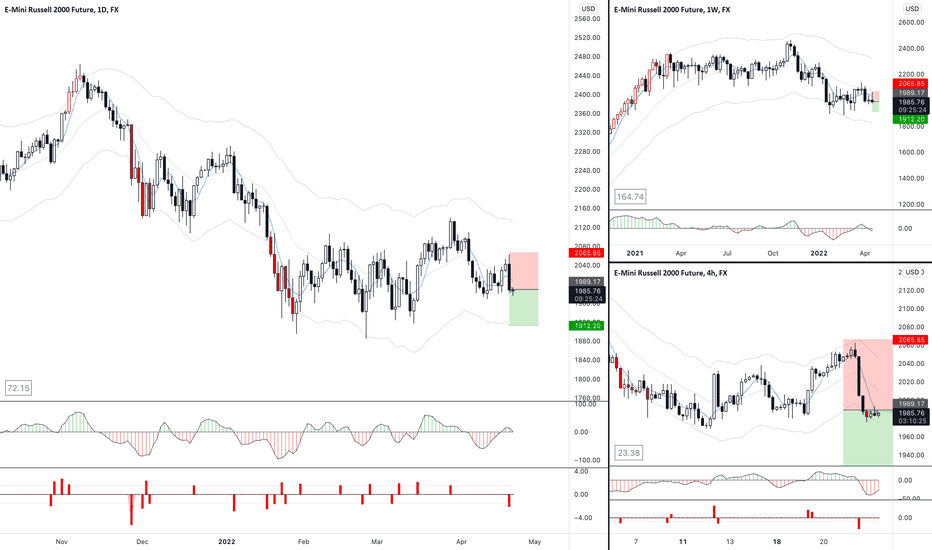Viewport: 932px width, 550px height.
Task: Click the Oct label on weekly time axis
Action: [x=773, y=253]
